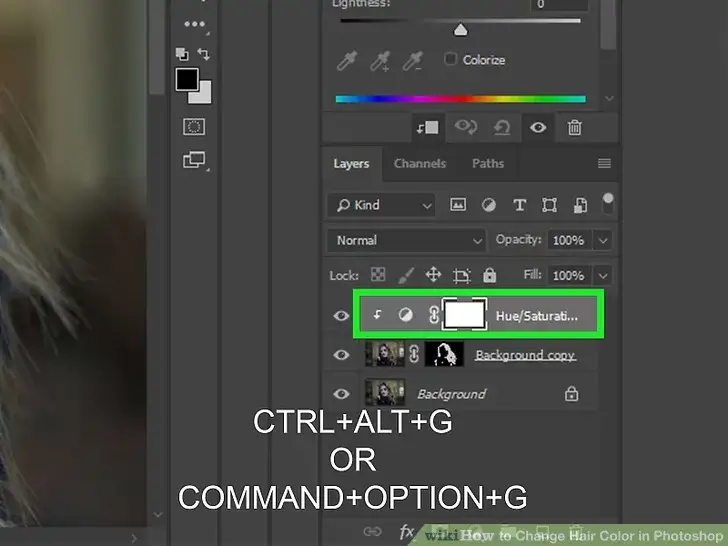The height and width of the screenshot is (546, 728).
Task: Open the Normal blend mode dropdown
Action: click(406, 240)
